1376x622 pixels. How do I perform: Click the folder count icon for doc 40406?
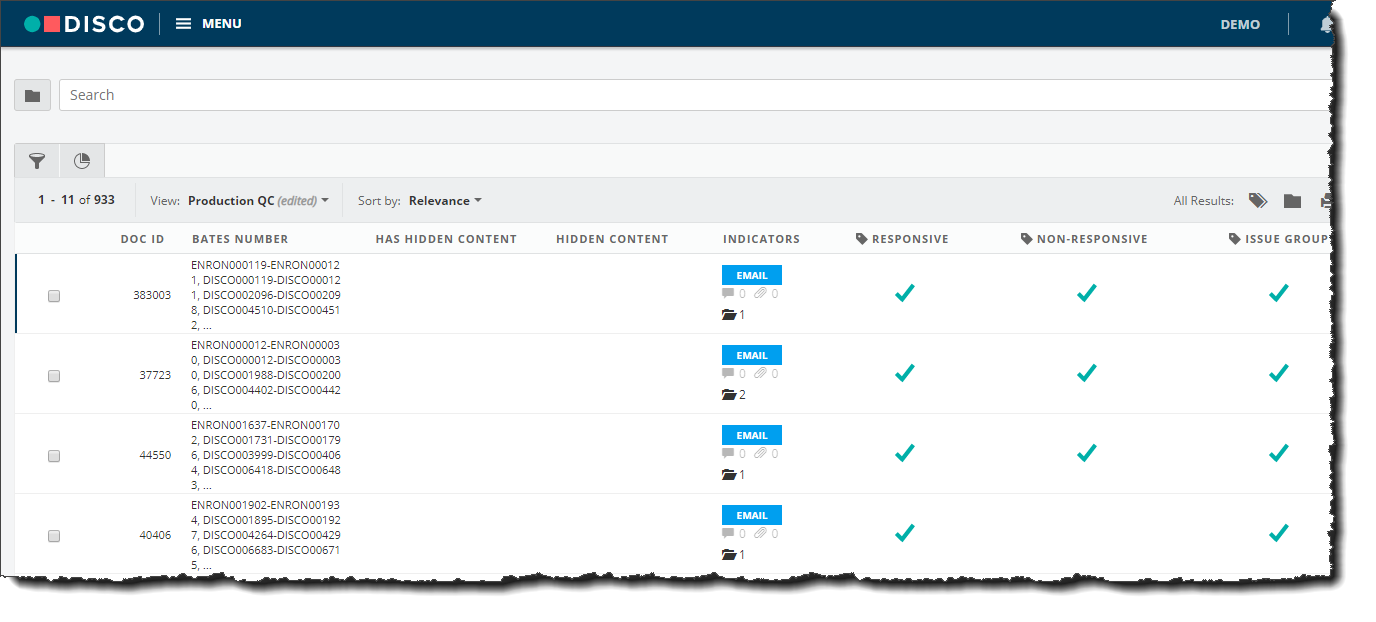point(728,555)
